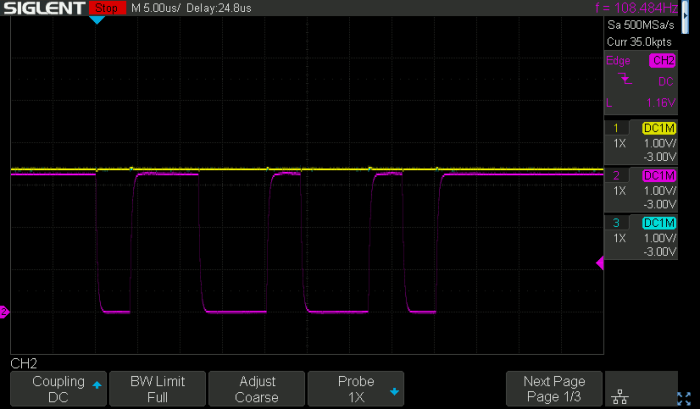This screenshot has width=700, height=409.
Task: Toggle Adjust between Coarse and Fine
Action: point(255,389)
